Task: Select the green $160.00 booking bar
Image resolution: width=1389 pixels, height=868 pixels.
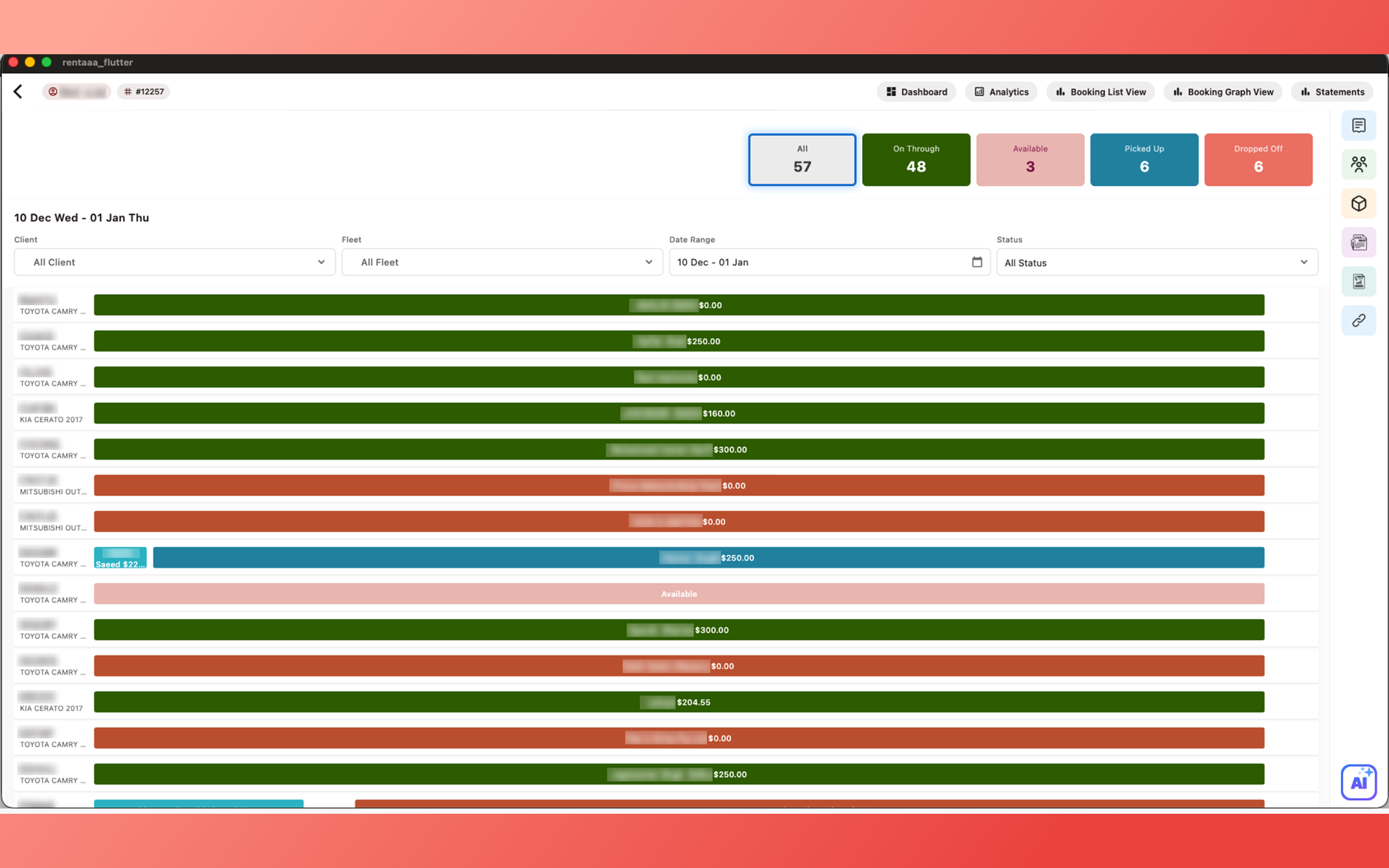Action: click(679, 413)
